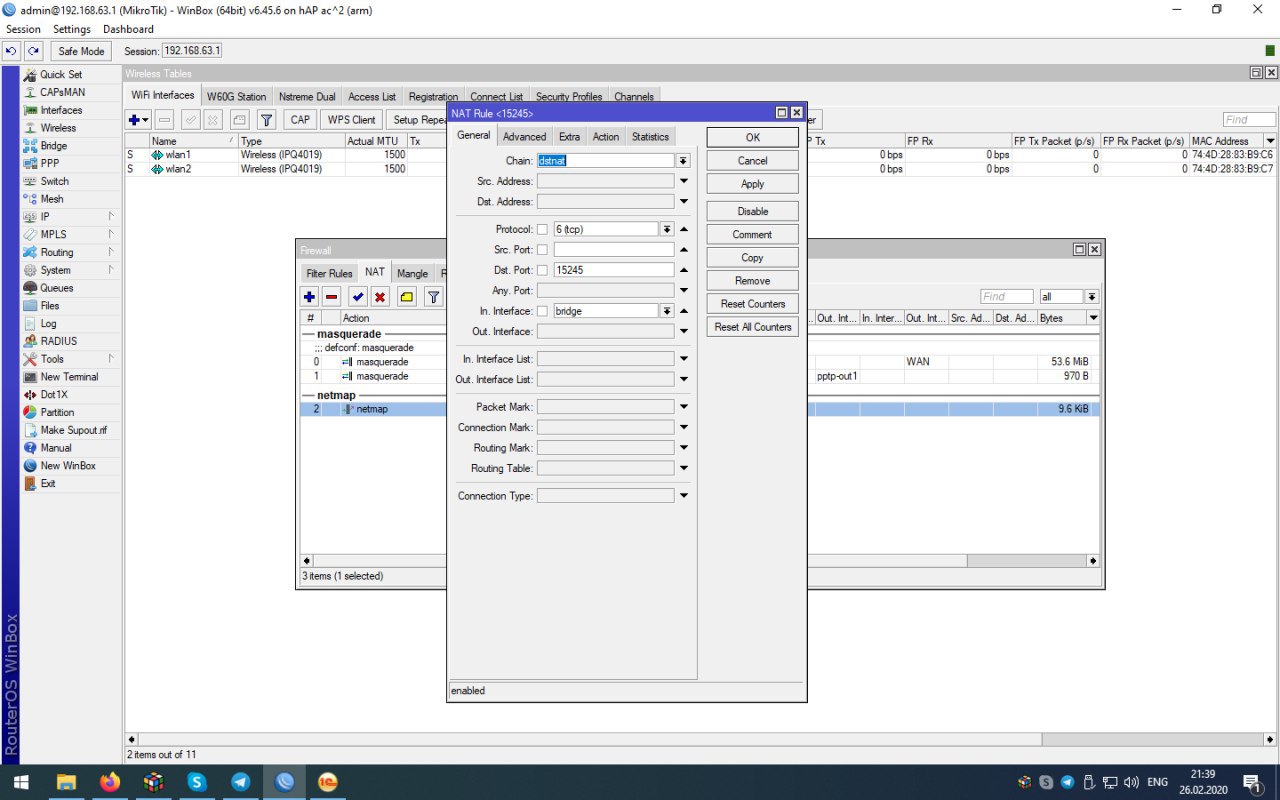Open the Dashboard menu
The width and height of the screenshot is (1280, 800).
point(128,29)
